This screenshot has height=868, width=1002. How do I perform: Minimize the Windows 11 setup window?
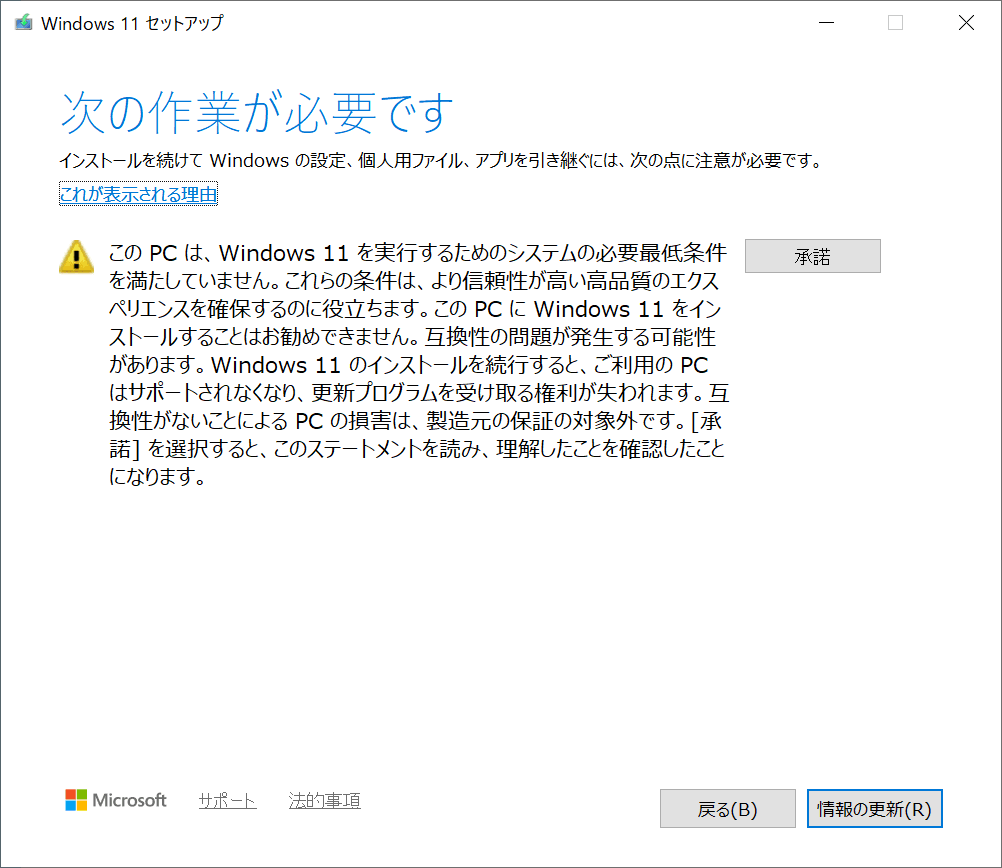825,23
